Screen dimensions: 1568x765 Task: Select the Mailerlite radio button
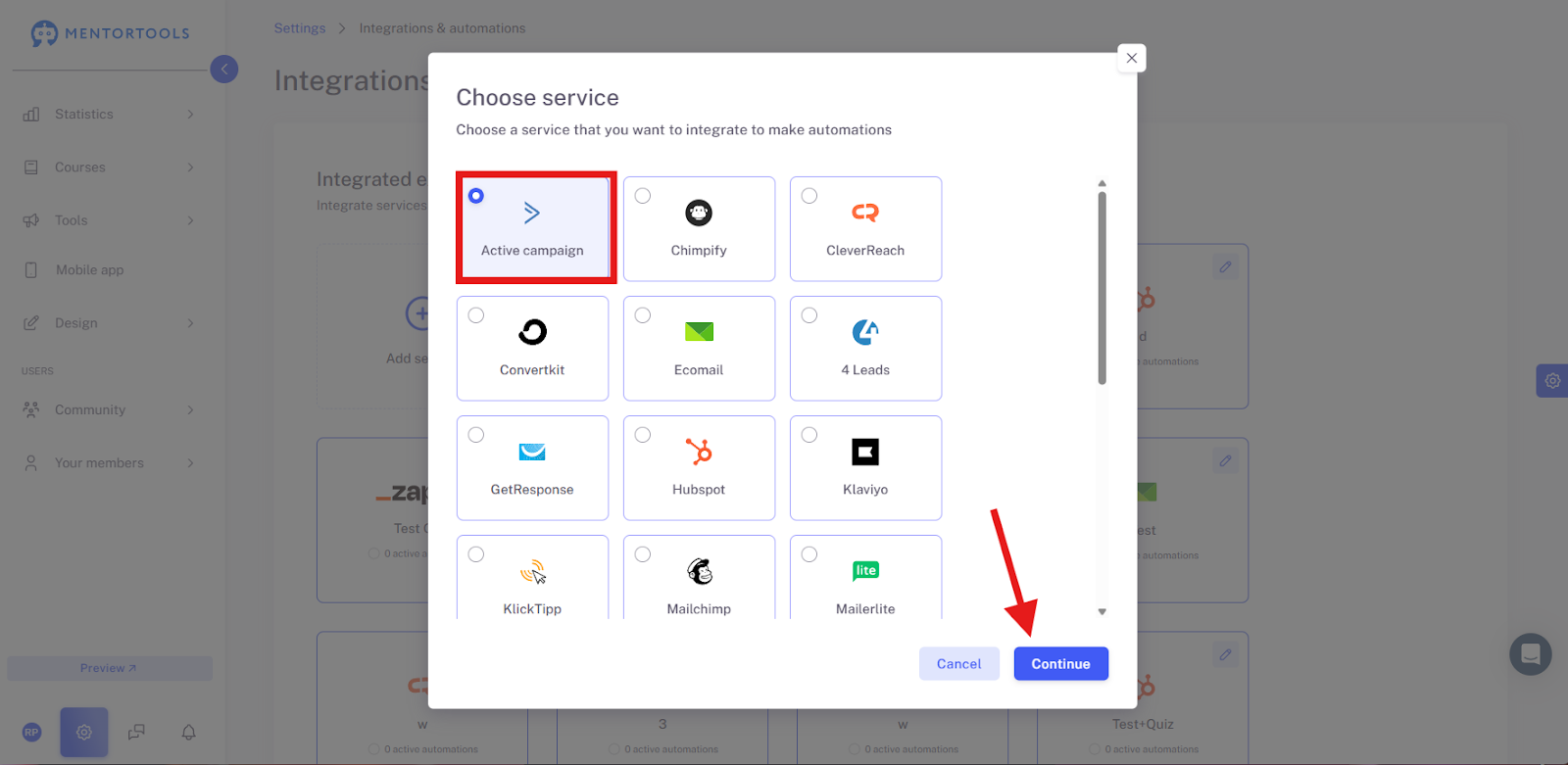pos(809,554)
